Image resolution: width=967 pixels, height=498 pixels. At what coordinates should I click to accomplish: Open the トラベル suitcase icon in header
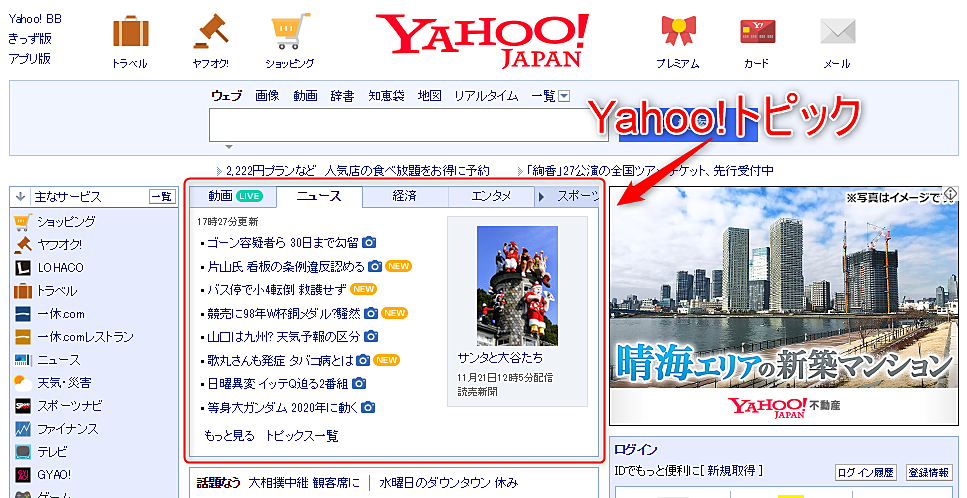coord(130,31)
